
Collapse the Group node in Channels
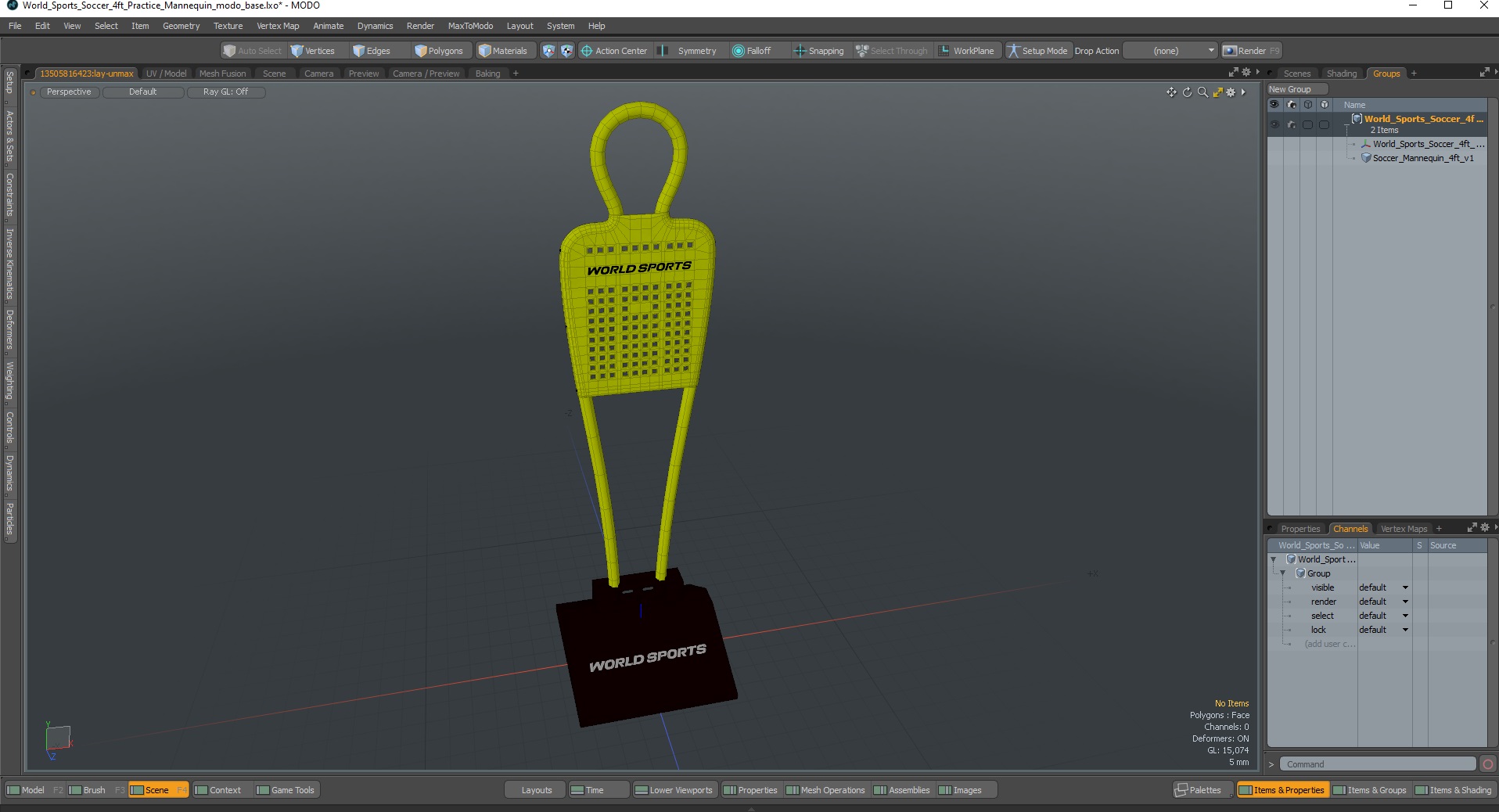click(1283, 573)
